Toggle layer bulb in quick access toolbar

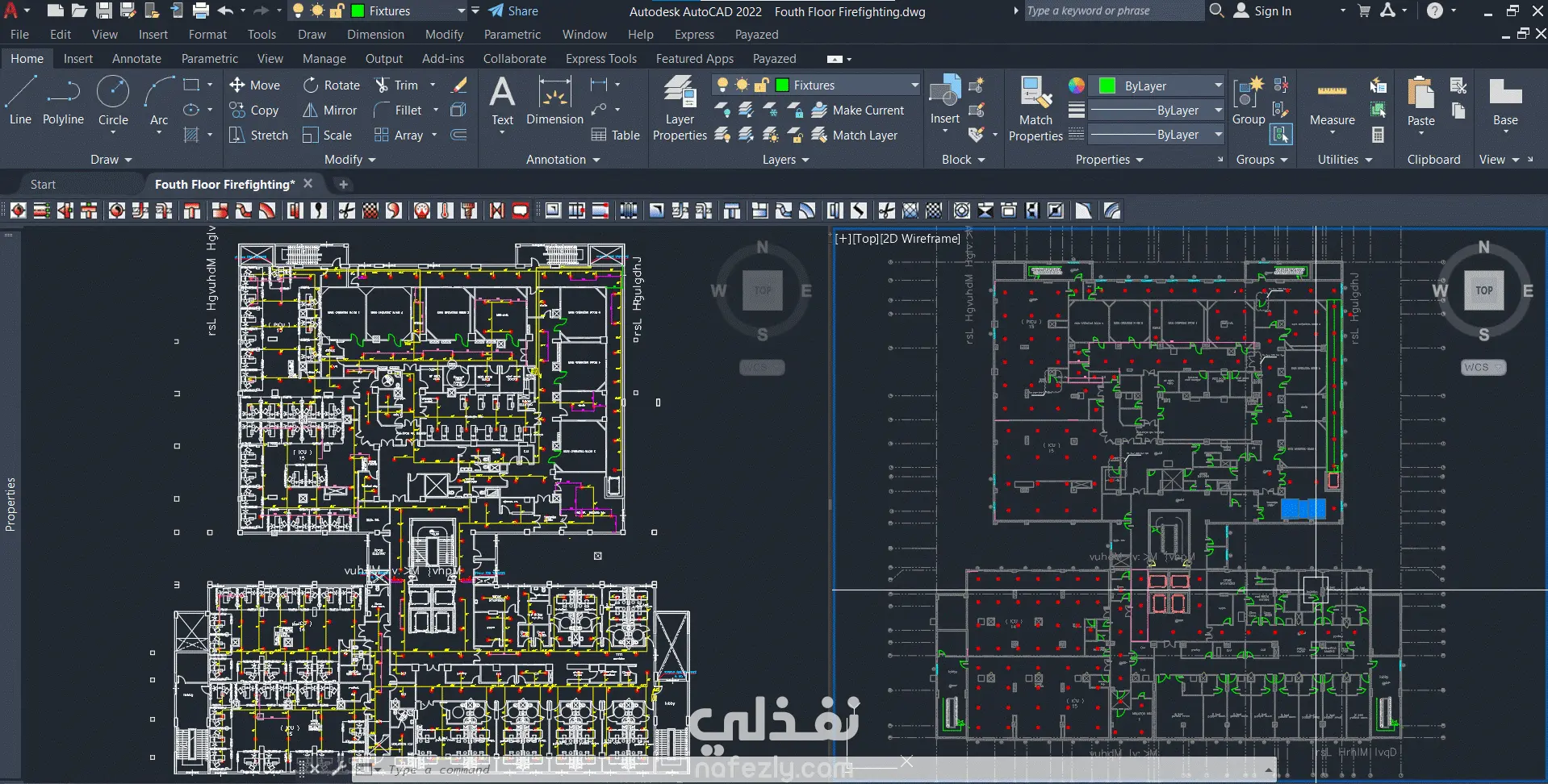(298, 10)
